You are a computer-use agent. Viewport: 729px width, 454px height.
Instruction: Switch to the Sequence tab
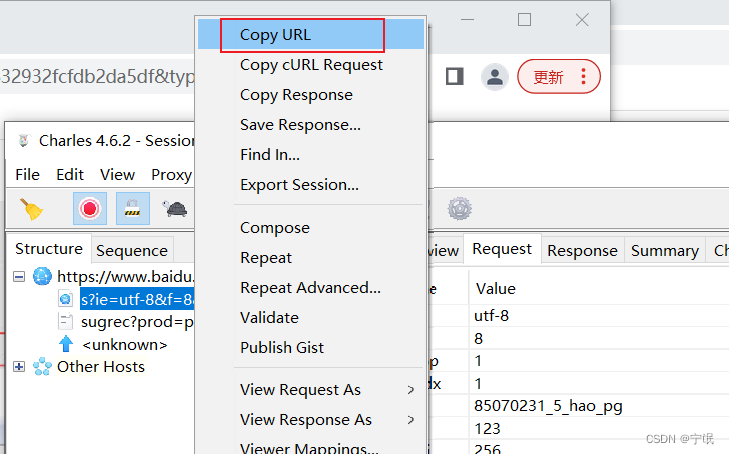[x=132, y=251]
